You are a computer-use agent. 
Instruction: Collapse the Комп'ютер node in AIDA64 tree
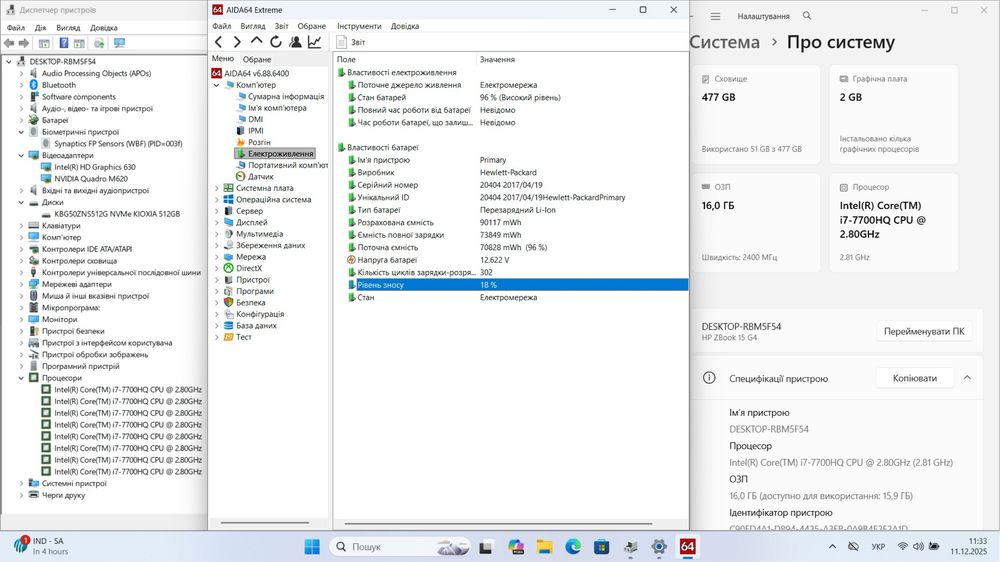tap(216, 85)
